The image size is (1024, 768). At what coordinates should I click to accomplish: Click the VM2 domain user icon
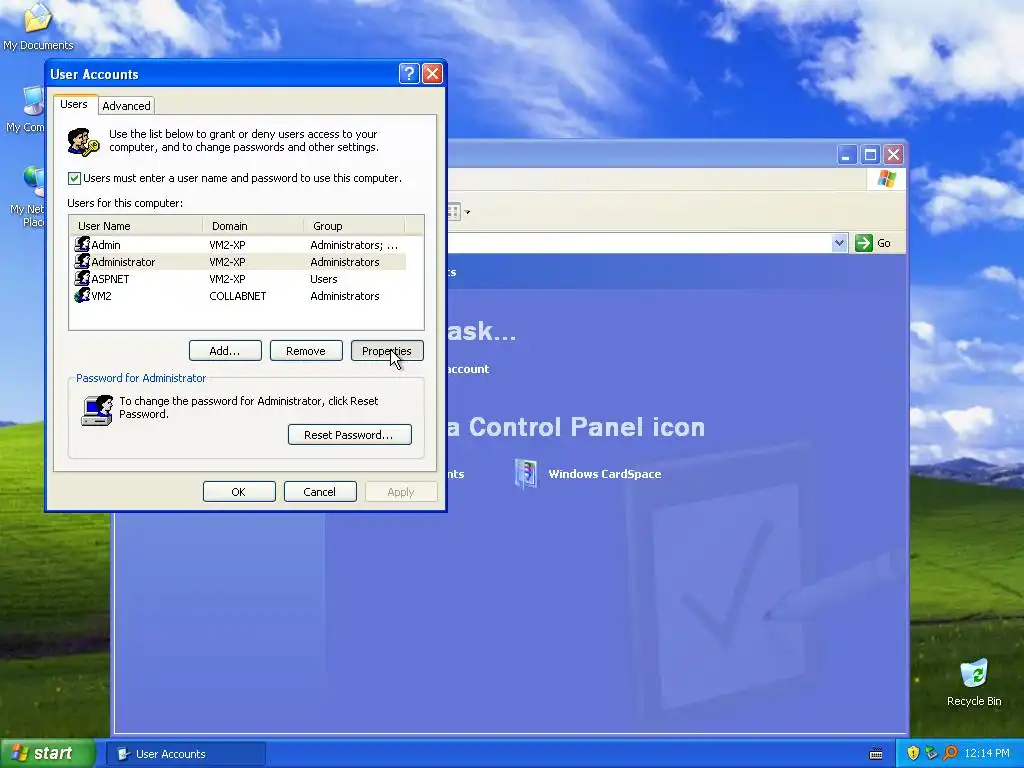pos(82,295)
